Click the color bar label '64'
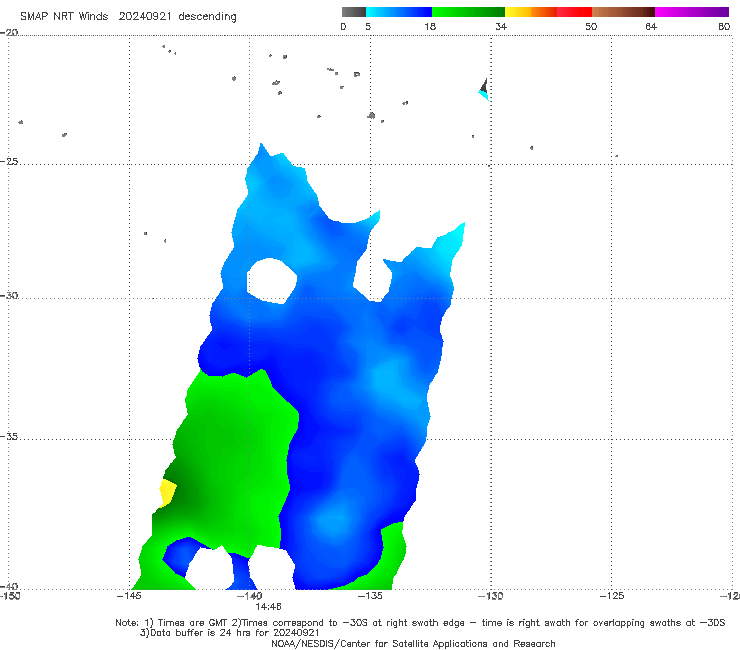Viewport: 740px width, 650px height. coord(651,26)
